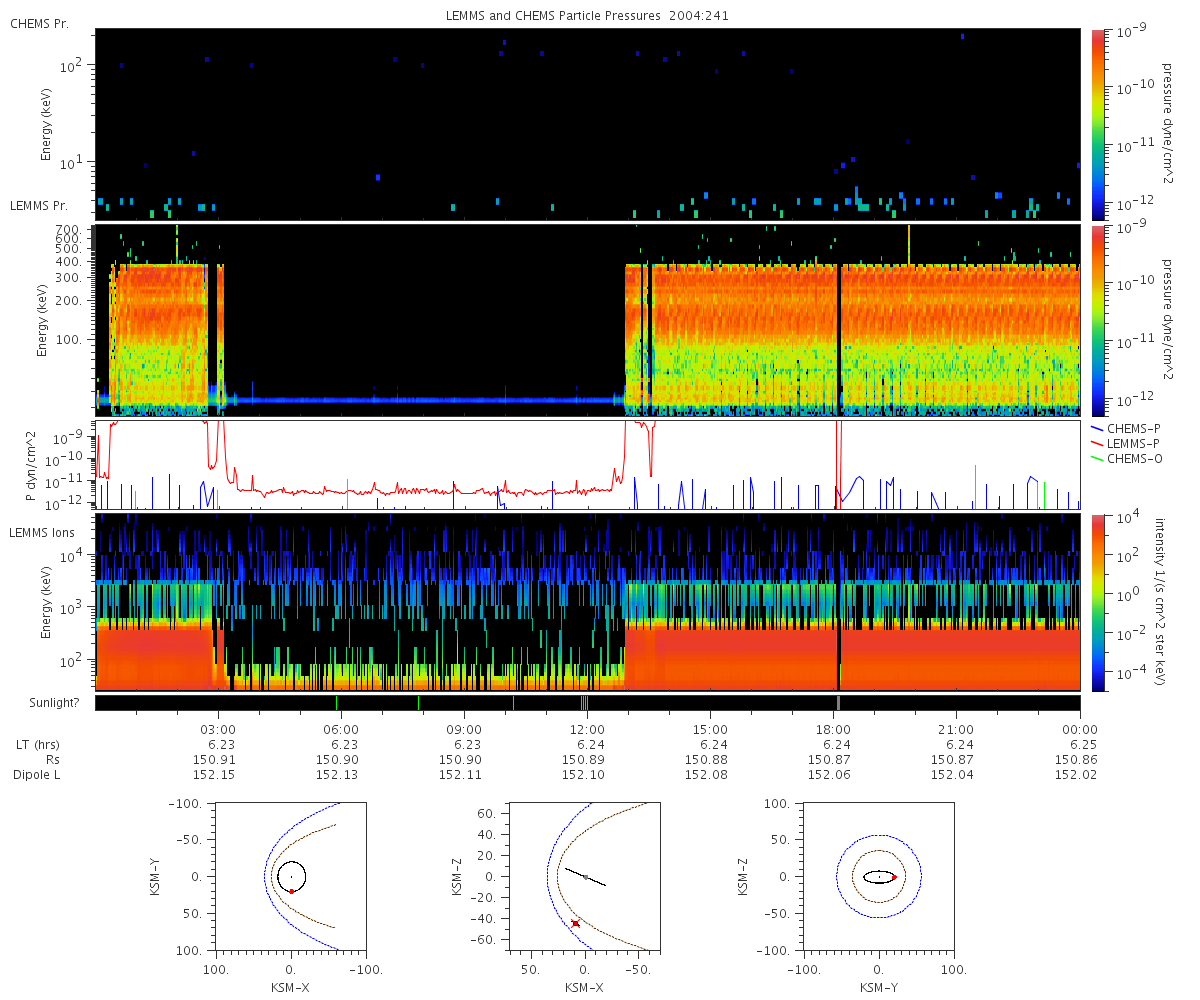The image size is (1200, 1000).
Task: Click the CHEMS panel 'Energy (keV)' axis label
Action: coord(46,125)
